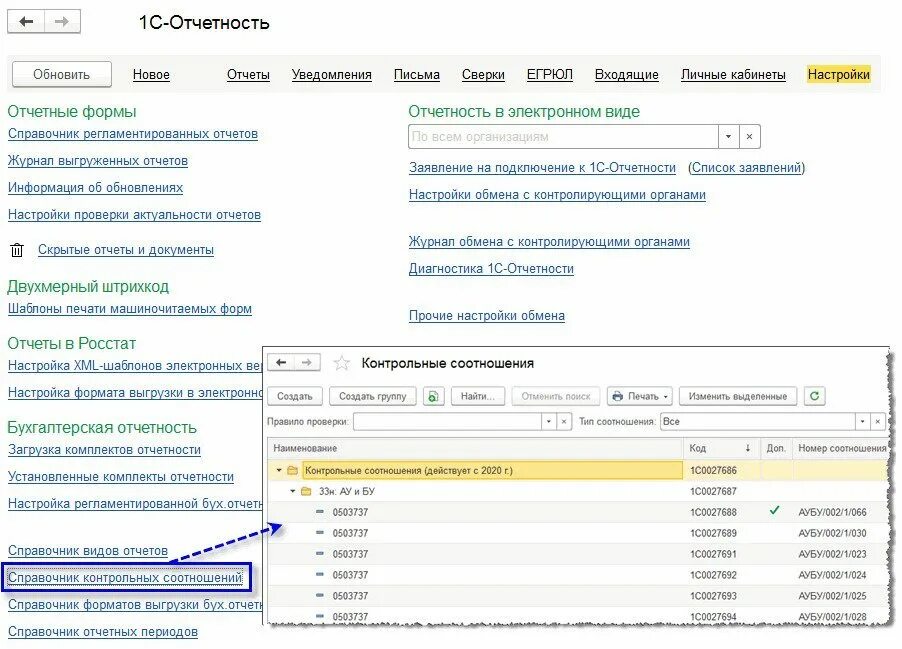902x649 pixels.
Task: Open Настройки обмена с контролирующими органами
Action: click(557, 195)
